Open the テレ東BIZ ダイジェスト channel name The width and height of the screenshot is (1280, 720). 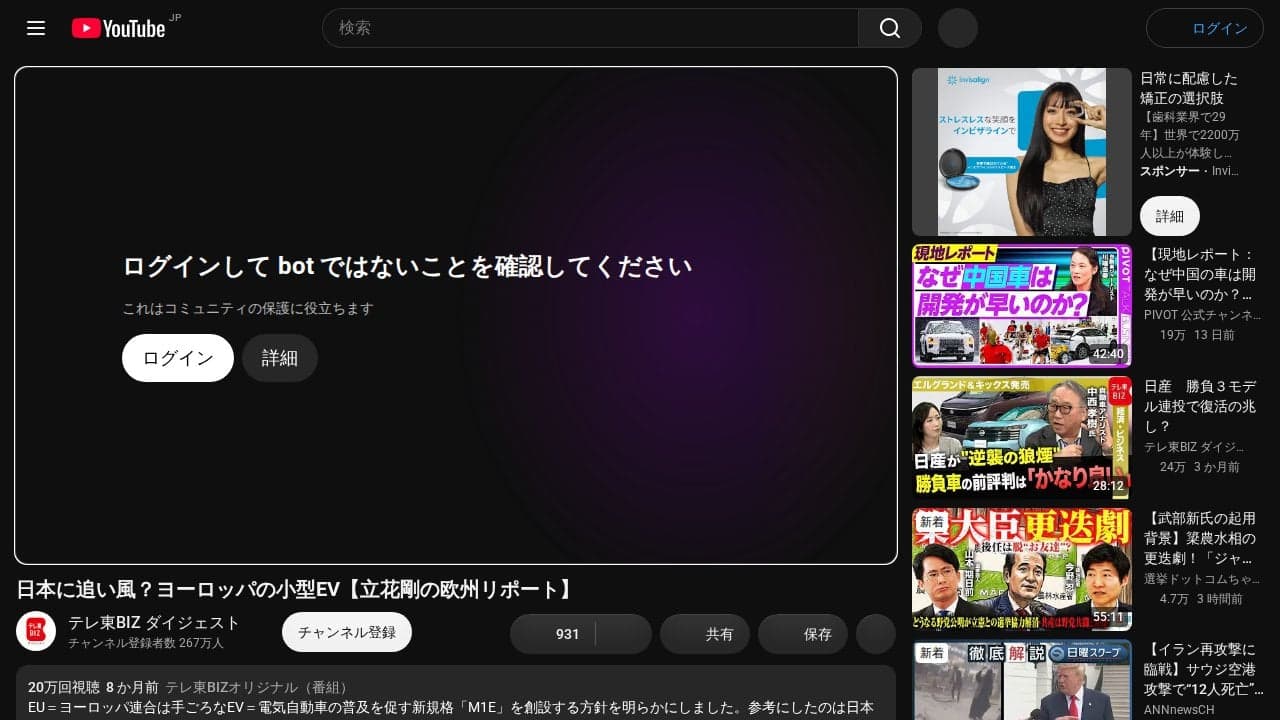click(154, 623)
